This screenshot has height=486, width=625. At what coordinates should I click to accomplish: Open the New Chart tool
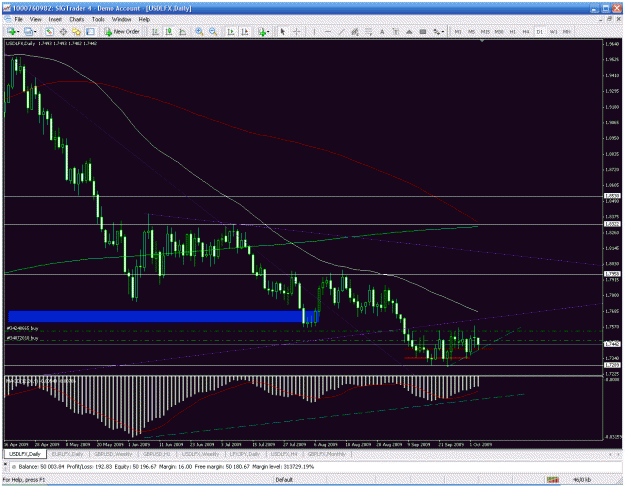point(11,31)
